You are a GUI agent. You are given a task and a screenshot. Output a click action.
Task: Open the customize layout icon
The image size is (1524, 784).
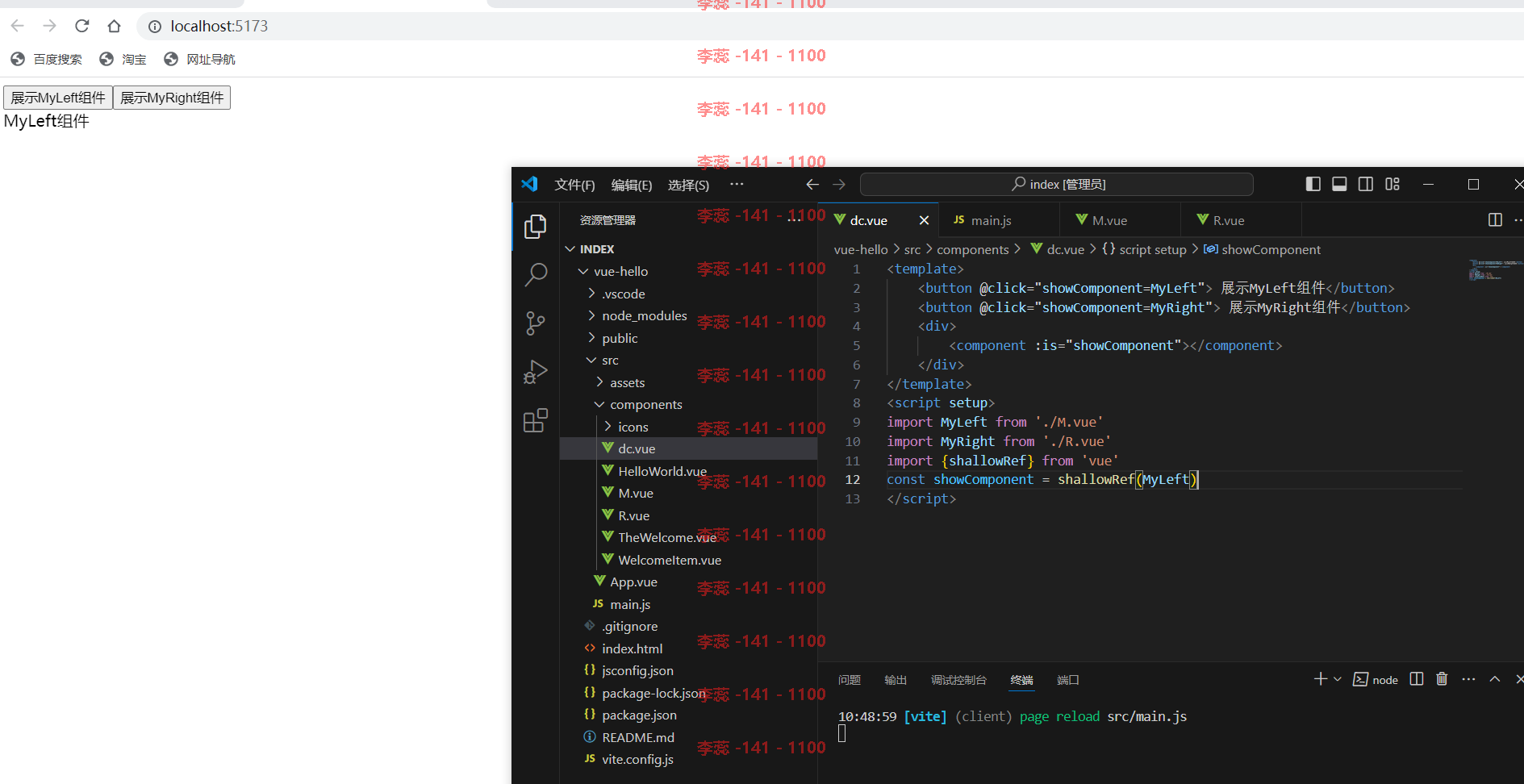point(1392,184)
